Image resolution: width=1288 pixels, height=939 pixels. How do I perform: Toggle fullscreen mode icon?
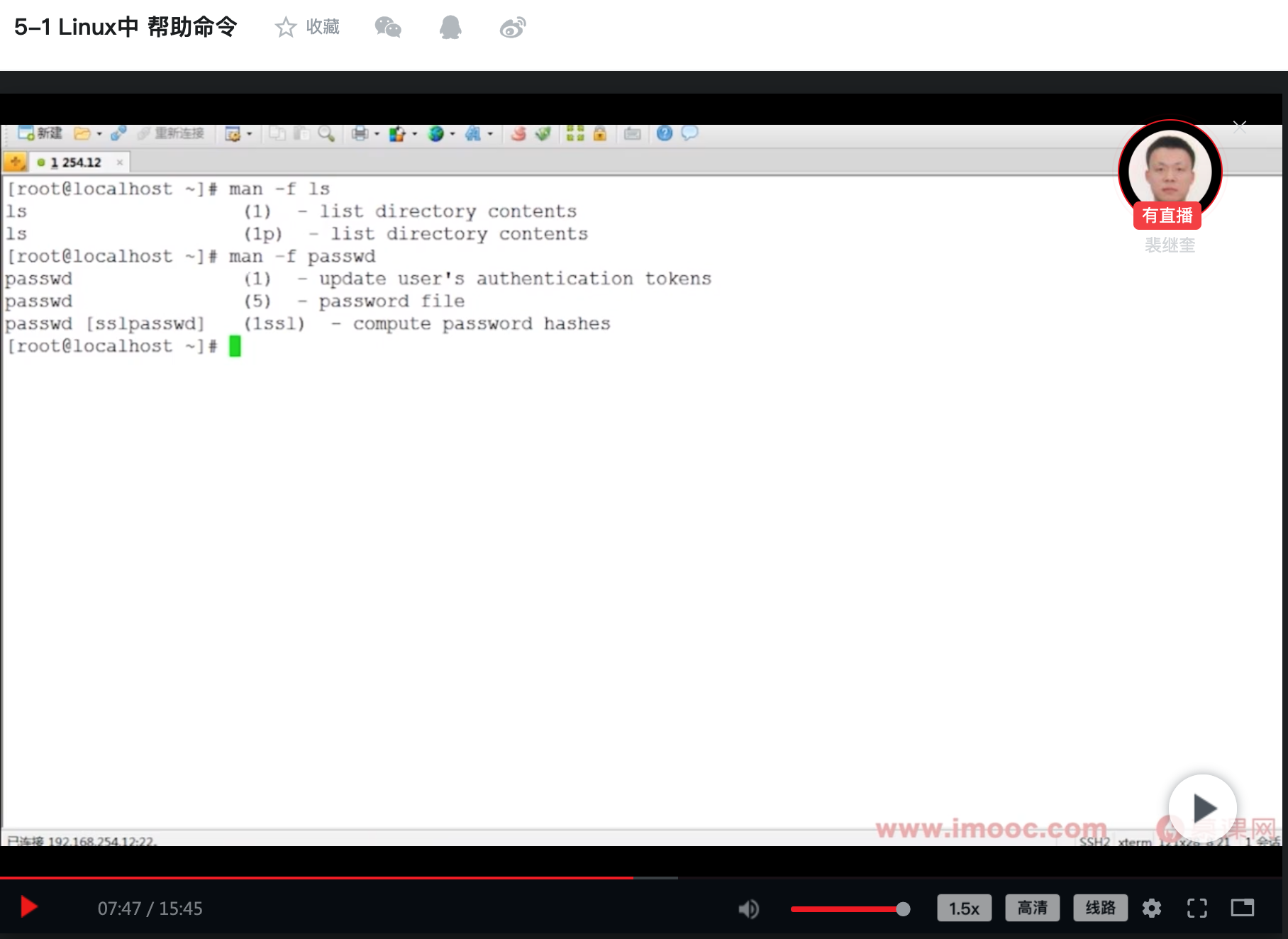tap(1197, 908)
